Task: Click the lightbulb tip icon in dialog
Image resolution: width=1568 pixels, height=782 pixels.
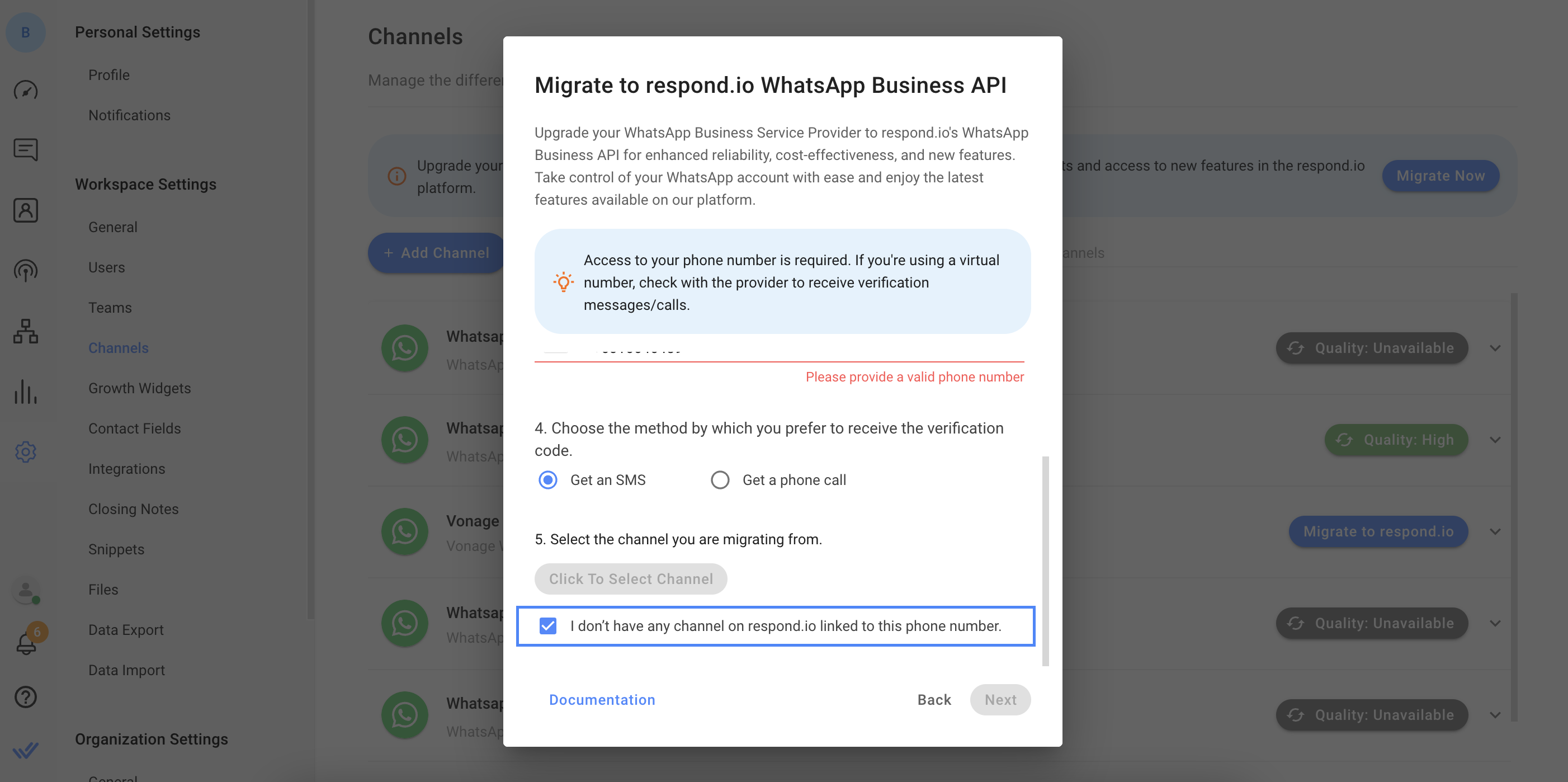Action: 563,282
